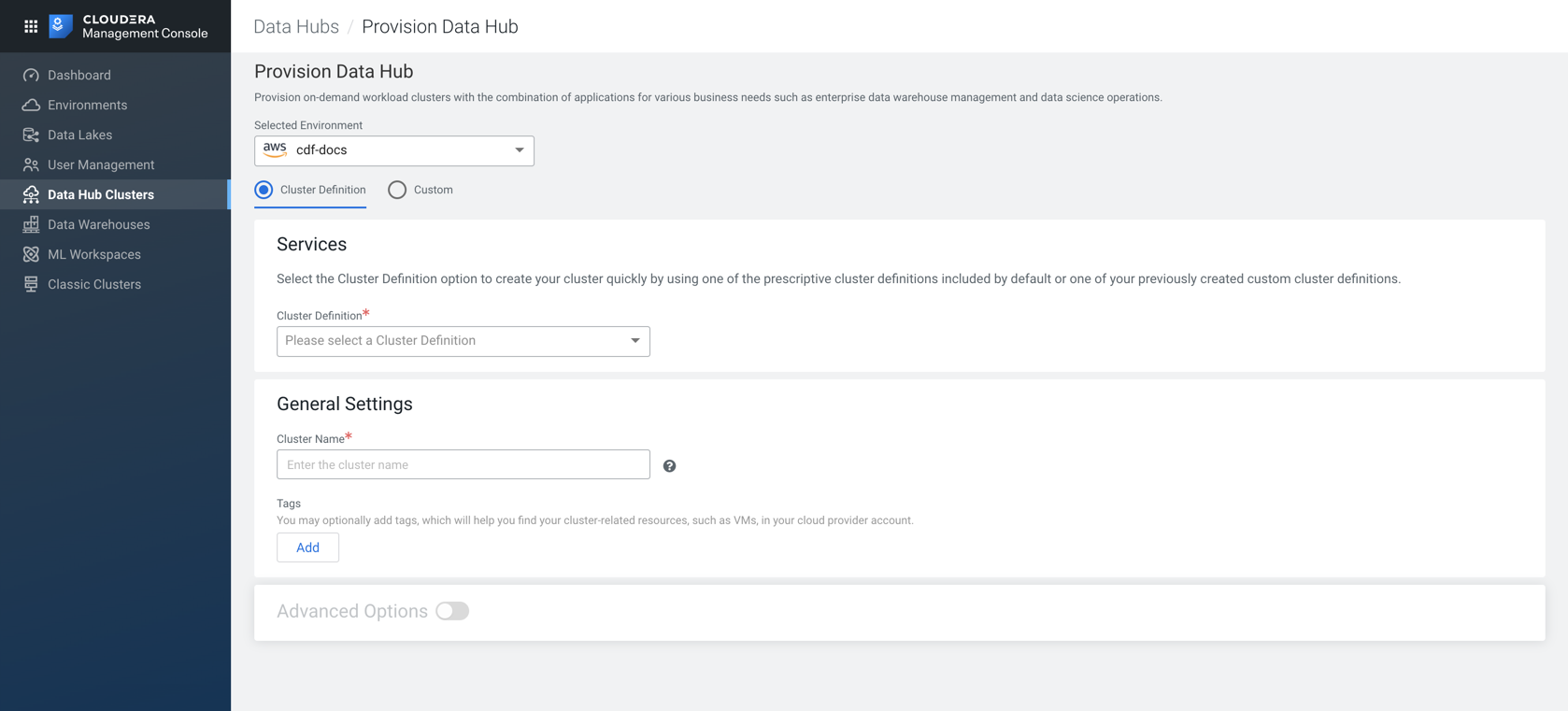
Task: Open the Data Hub Clusters menu item
Action: point(101,194)
